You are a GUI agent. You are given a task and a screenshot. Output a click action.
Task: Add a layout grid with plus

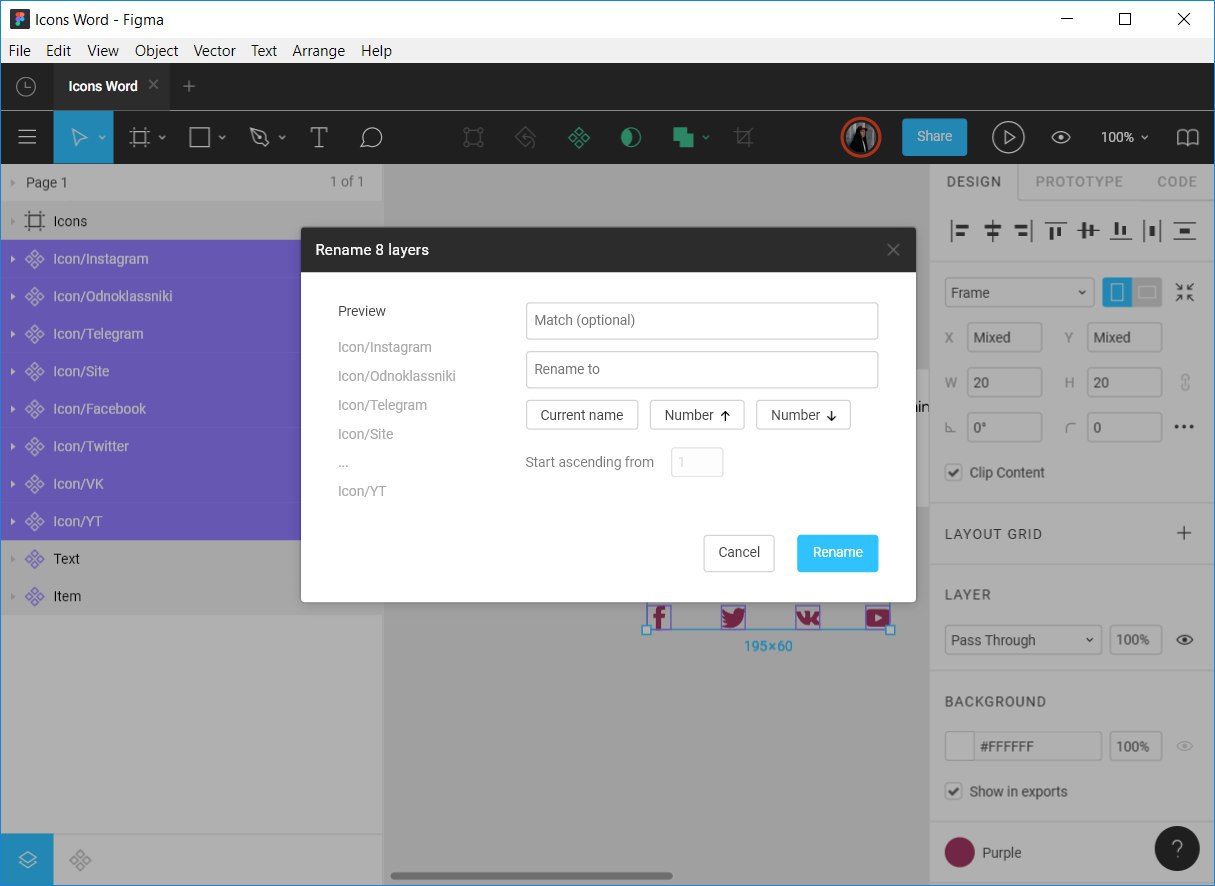tap(1184, 533)
